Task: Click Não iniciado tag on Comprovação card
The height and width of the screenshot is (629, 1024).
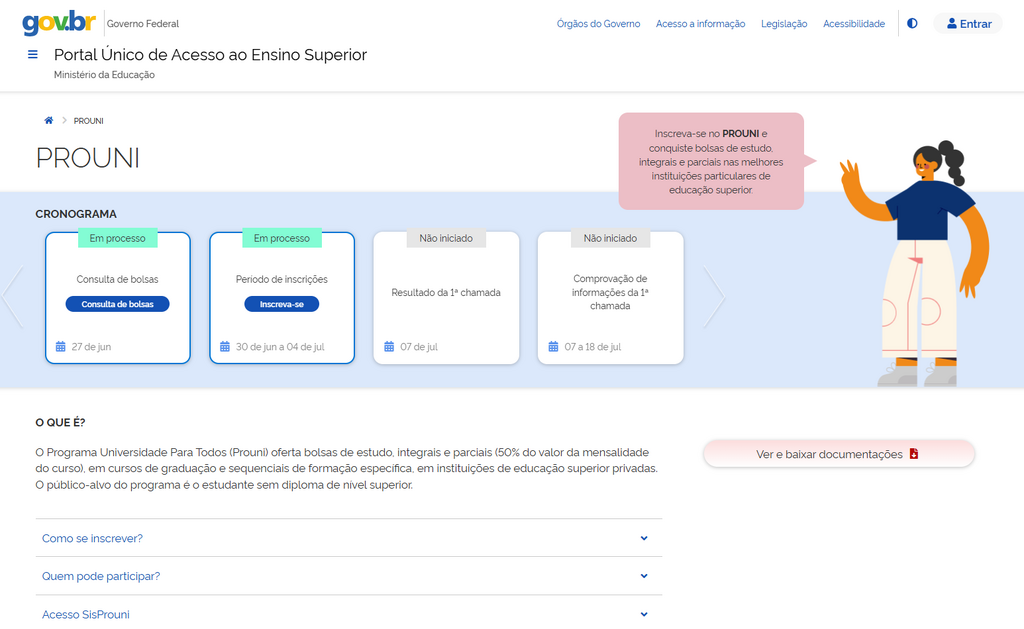Action: (611, 238)
